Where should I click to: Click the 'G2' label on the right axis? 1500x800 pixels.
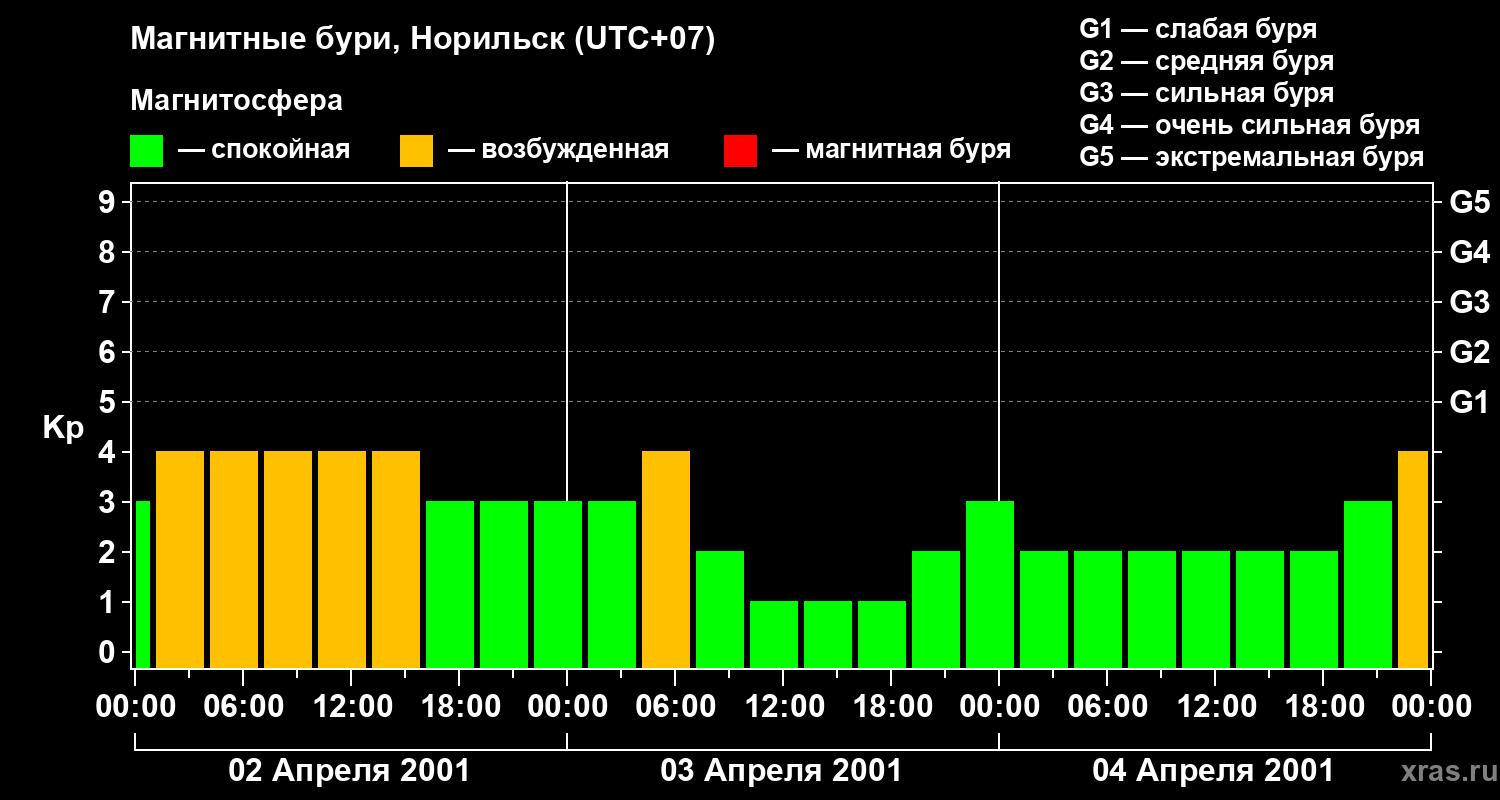[1469, 352]
